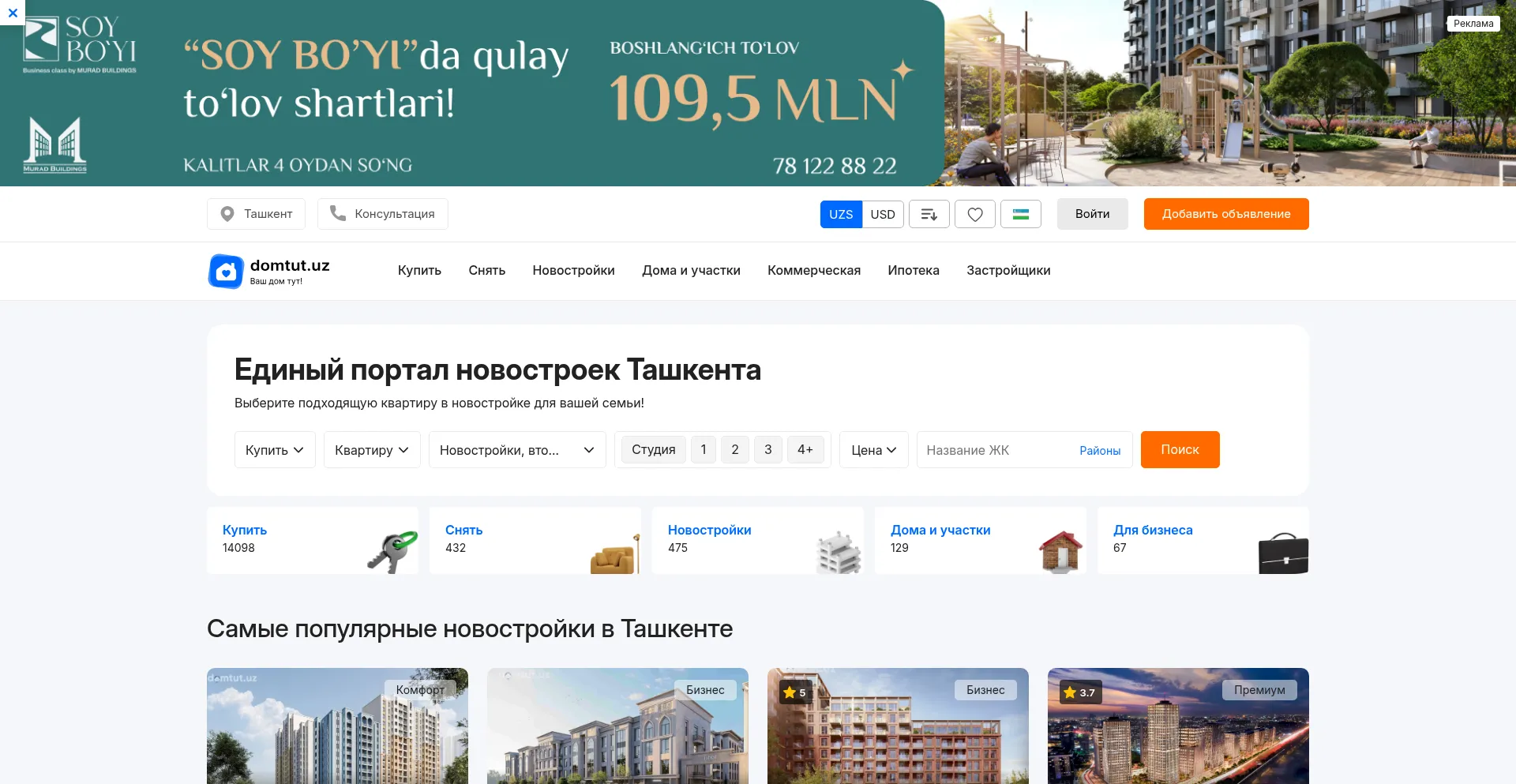The width and height of the screenshot is (1516, 784).
Task: Select Студия room filter
Action: point(653,449)
